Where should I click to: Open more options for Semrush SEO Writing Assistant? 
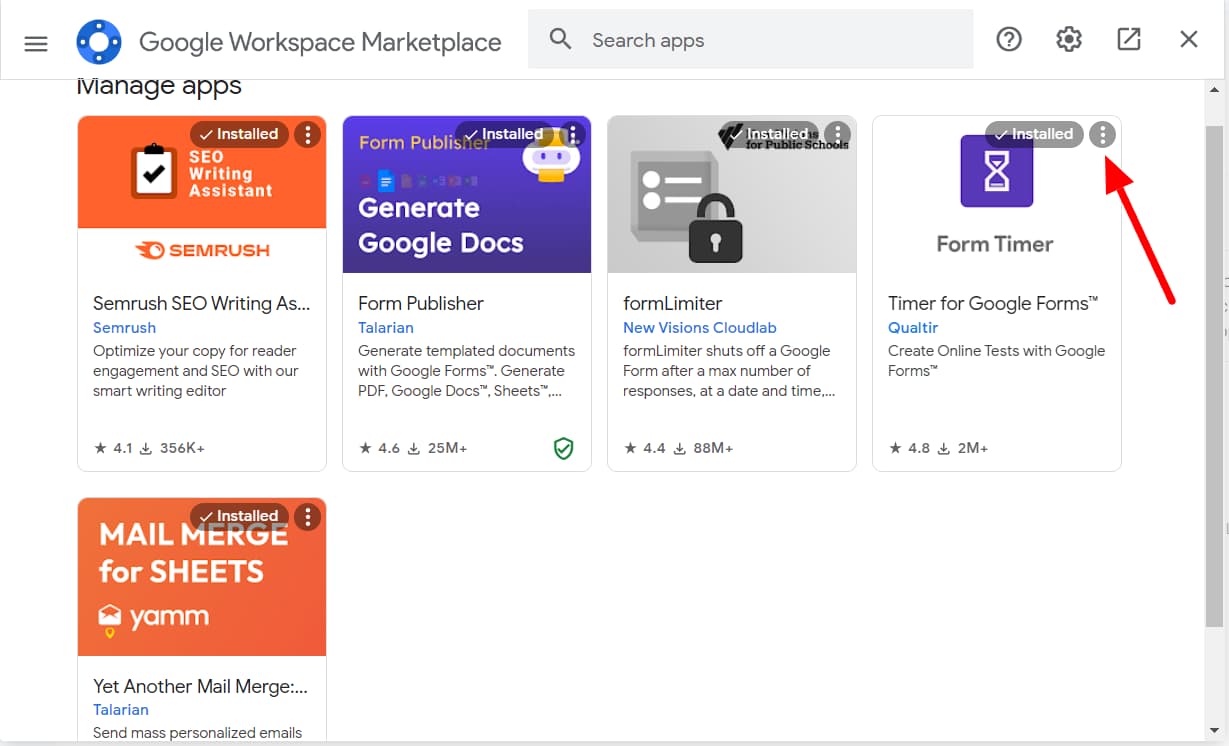[x=307, y=134]
